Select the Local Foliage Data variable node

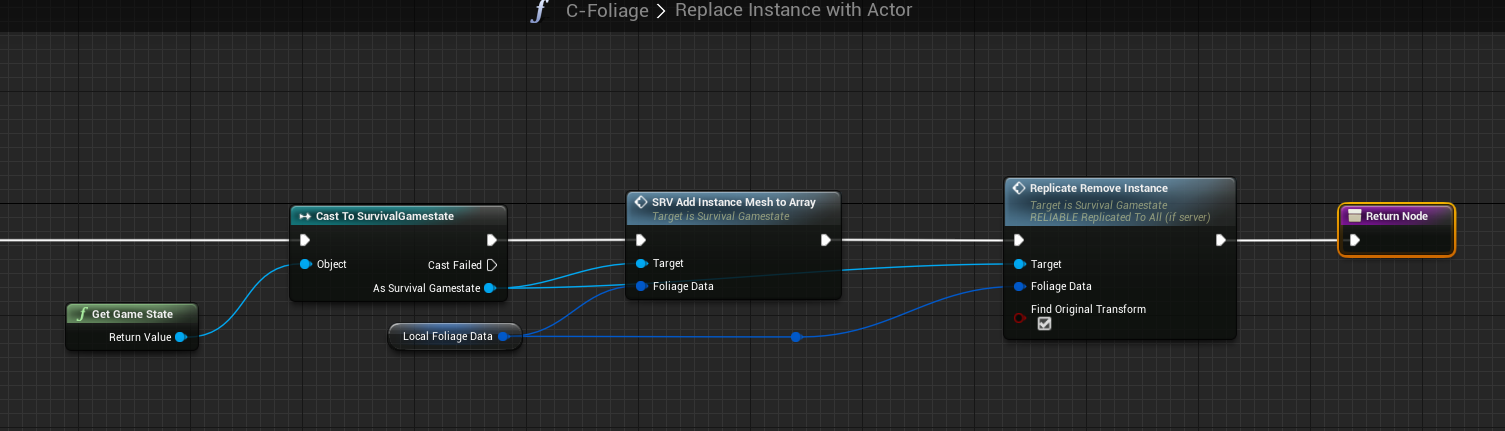[448, 336]
